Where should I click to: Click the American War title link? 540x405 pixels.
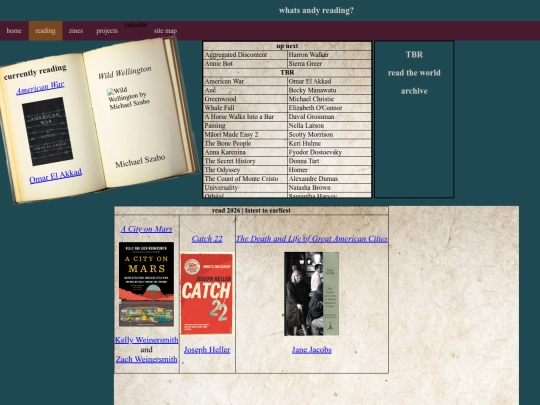point(40,87)
